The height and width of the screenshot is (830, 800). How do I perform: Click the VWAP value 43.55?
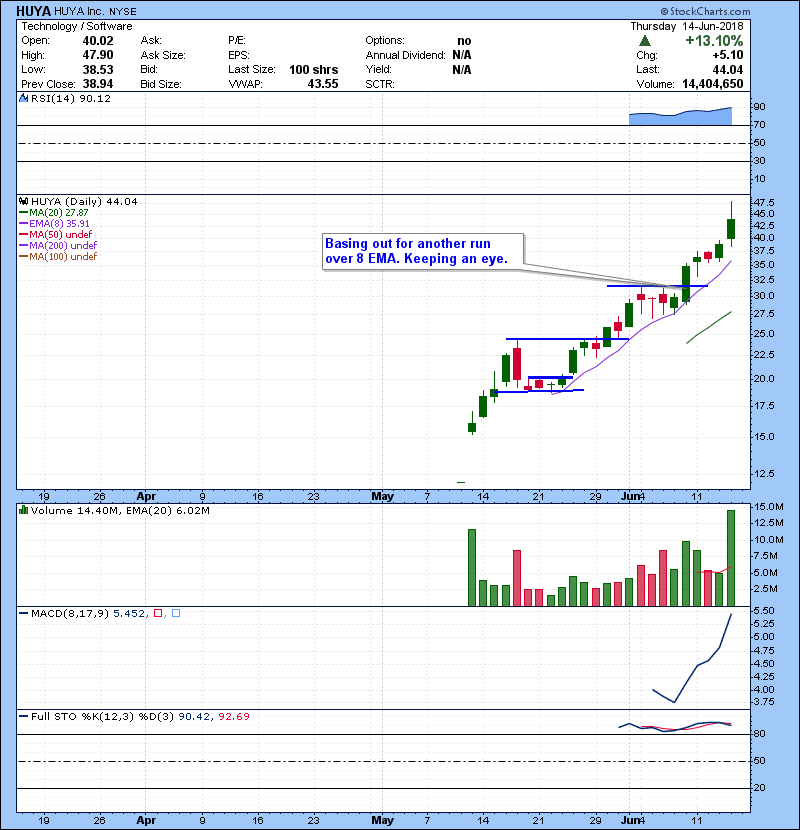[323, 84]
